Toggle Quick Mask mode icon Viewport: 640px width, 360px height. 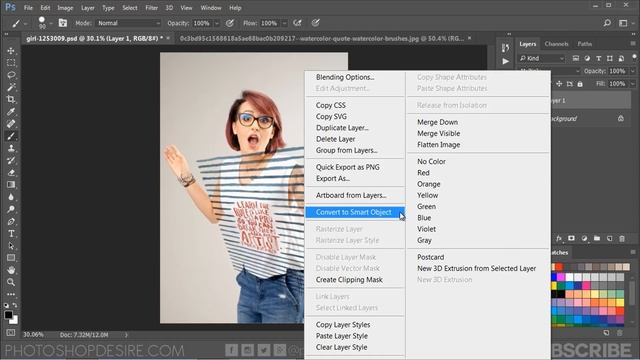pyautogui.click(x=11, y=333)
